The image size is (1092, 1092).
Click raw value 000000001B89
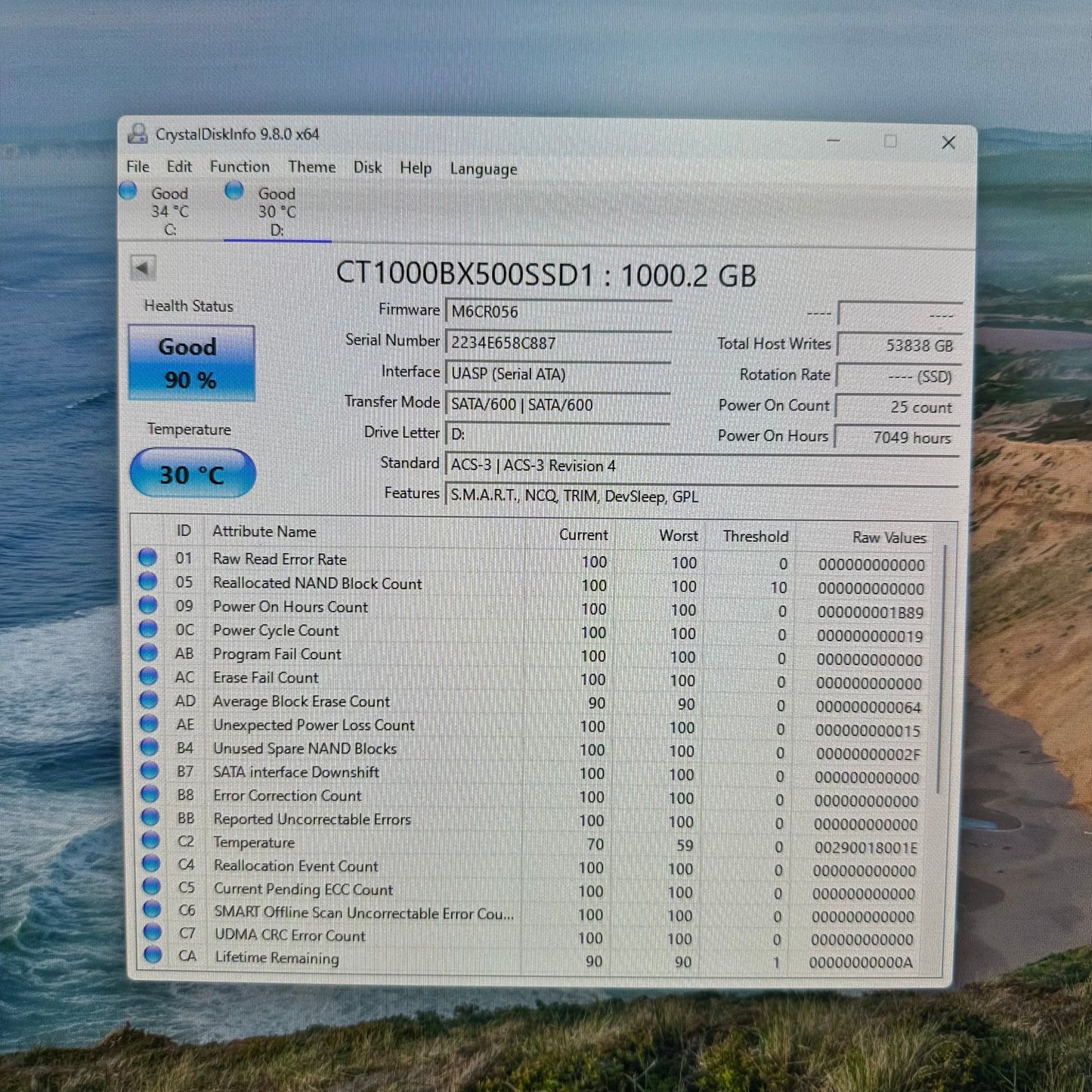(x=871, y=612)
